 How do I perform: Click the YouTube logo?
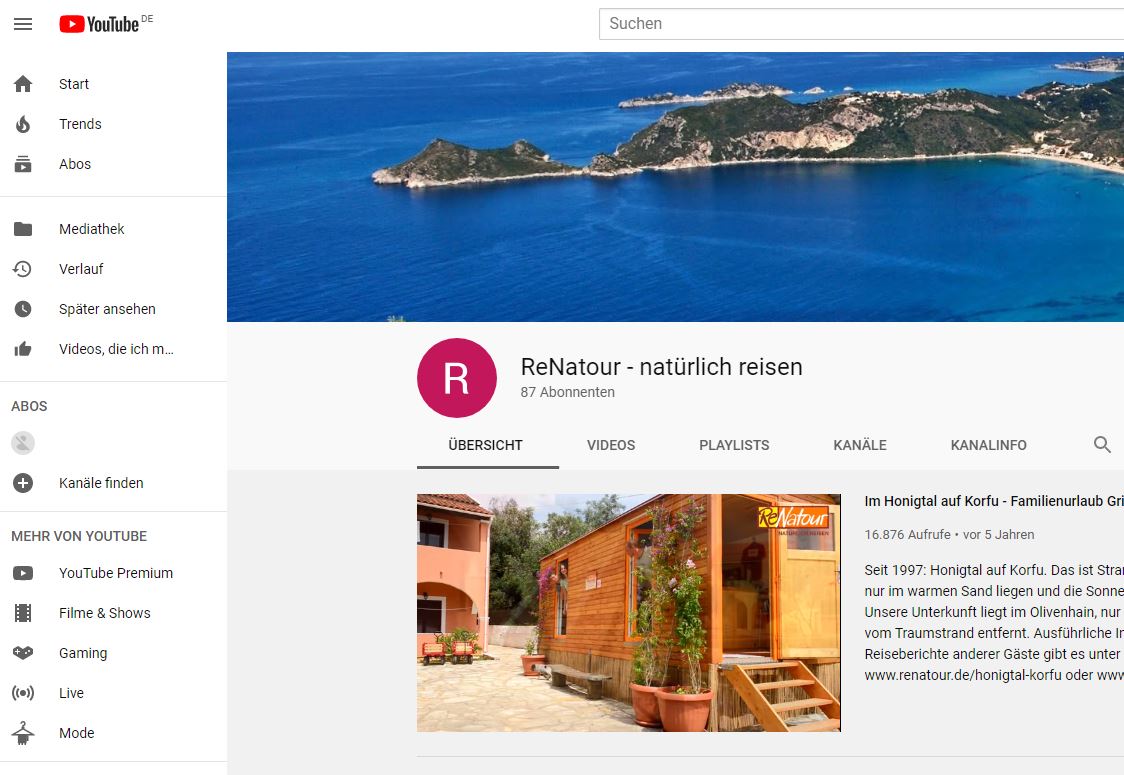99,24
